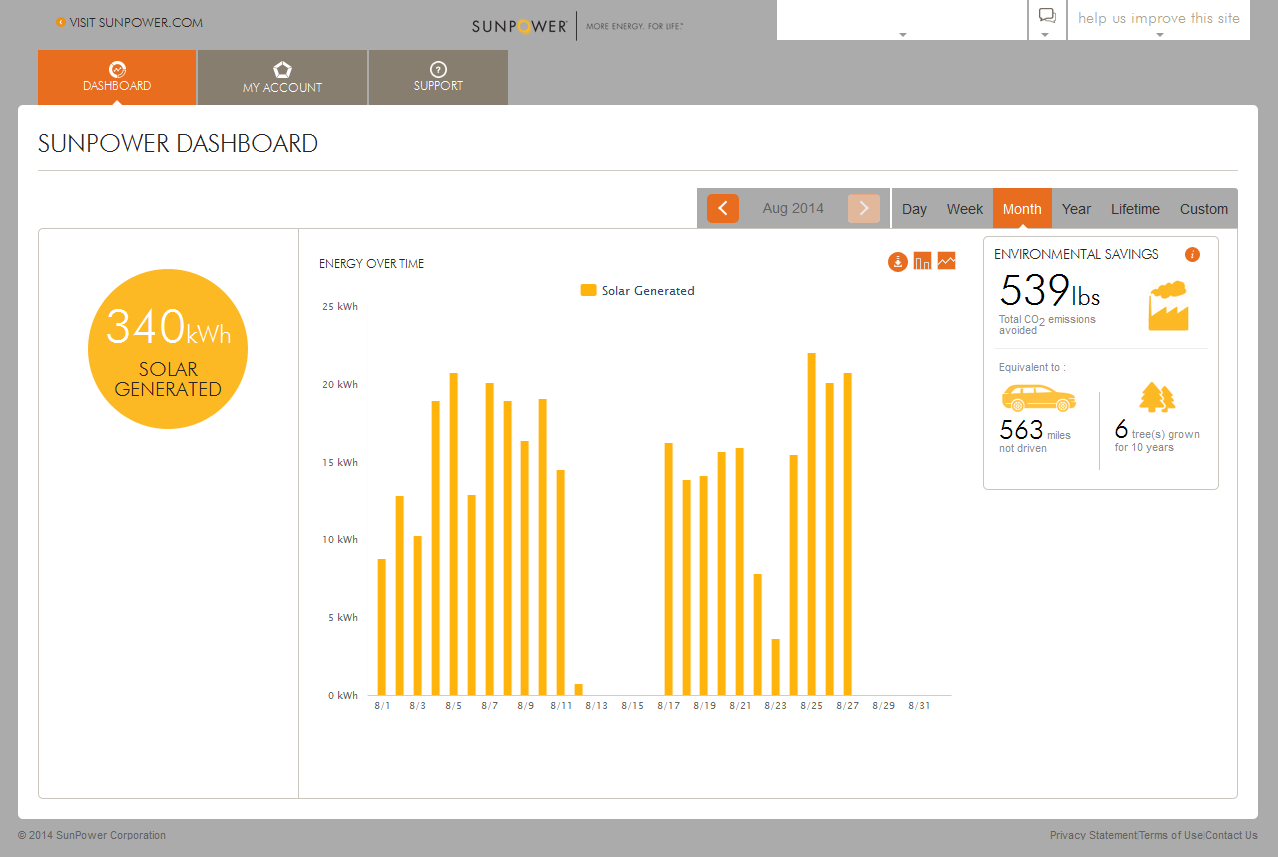Viewport: 1278px width, 857px height.
Task: Click the bar for 8/5
Action: [453, 534]
